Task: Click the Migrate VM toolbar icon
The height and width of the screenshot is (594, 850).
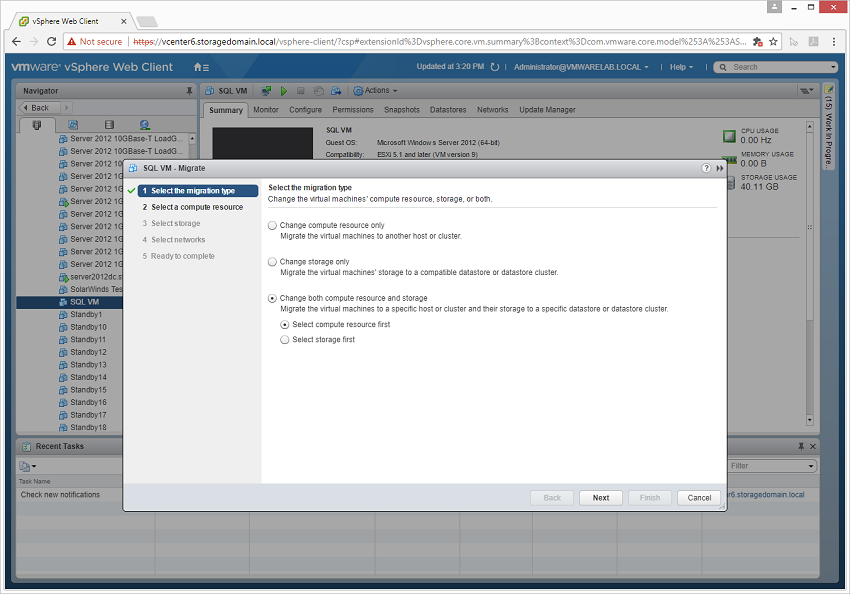Action: tap(336, 91)
